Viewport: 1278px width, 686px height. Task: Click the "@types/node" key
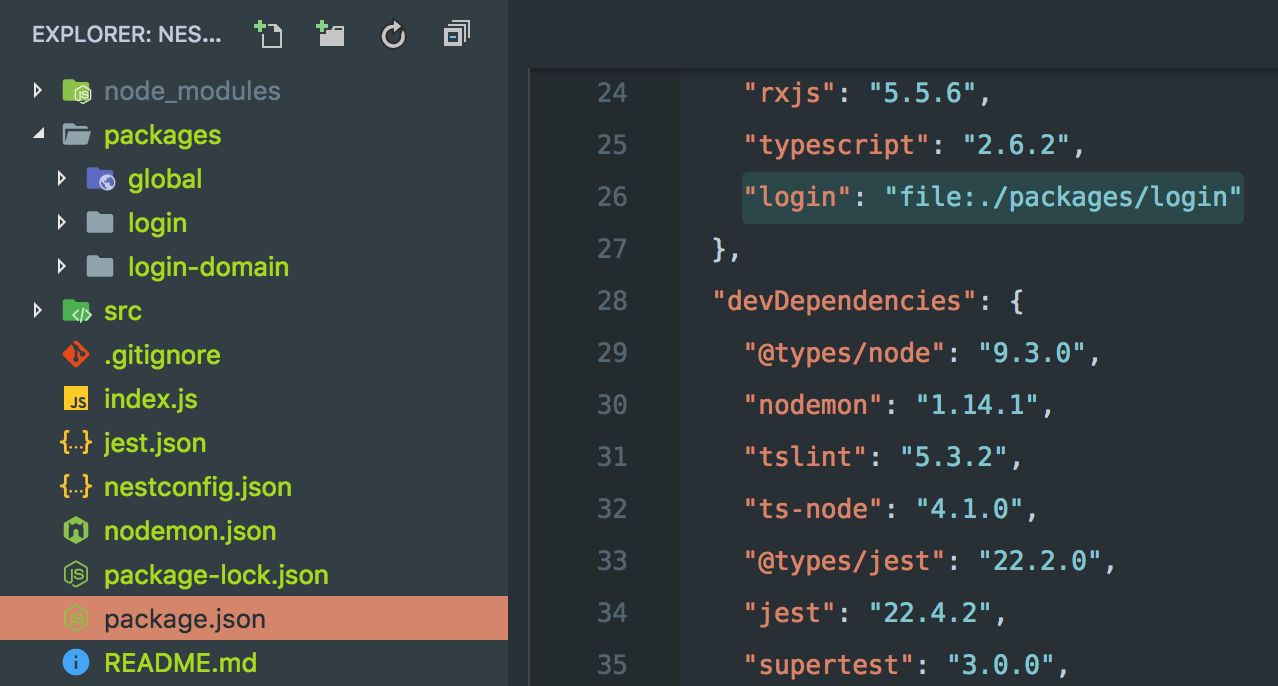tap(845, 353)
